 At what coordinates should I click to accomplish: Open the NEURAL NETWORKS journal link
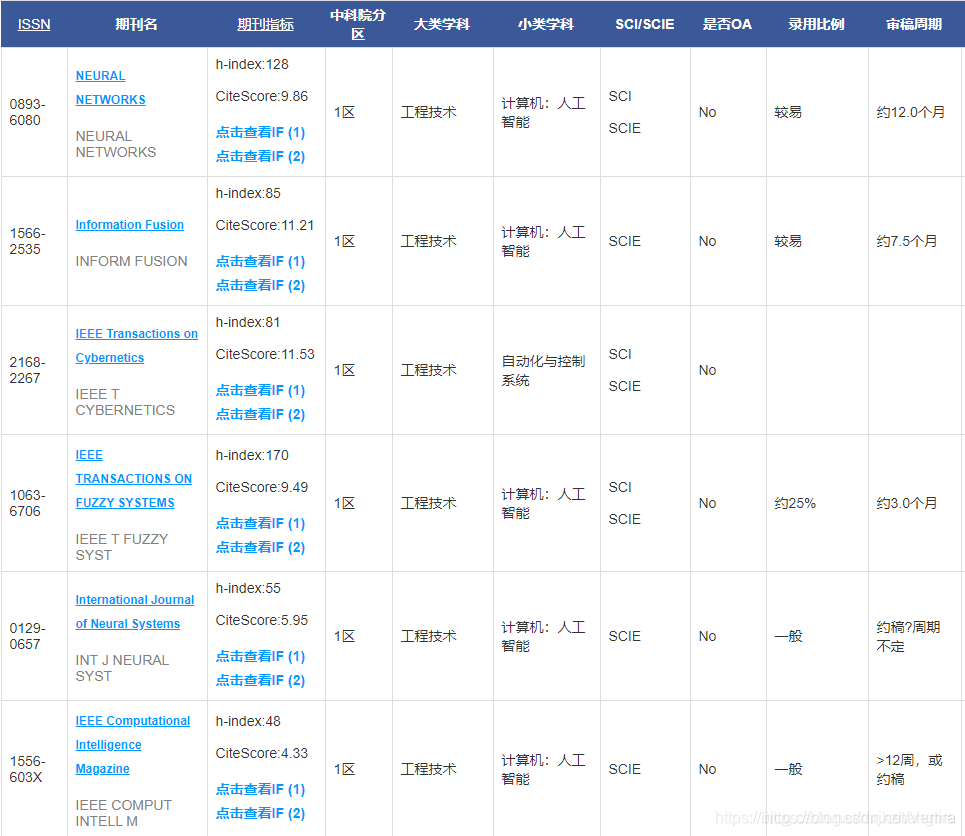click(x=110, y=87)
